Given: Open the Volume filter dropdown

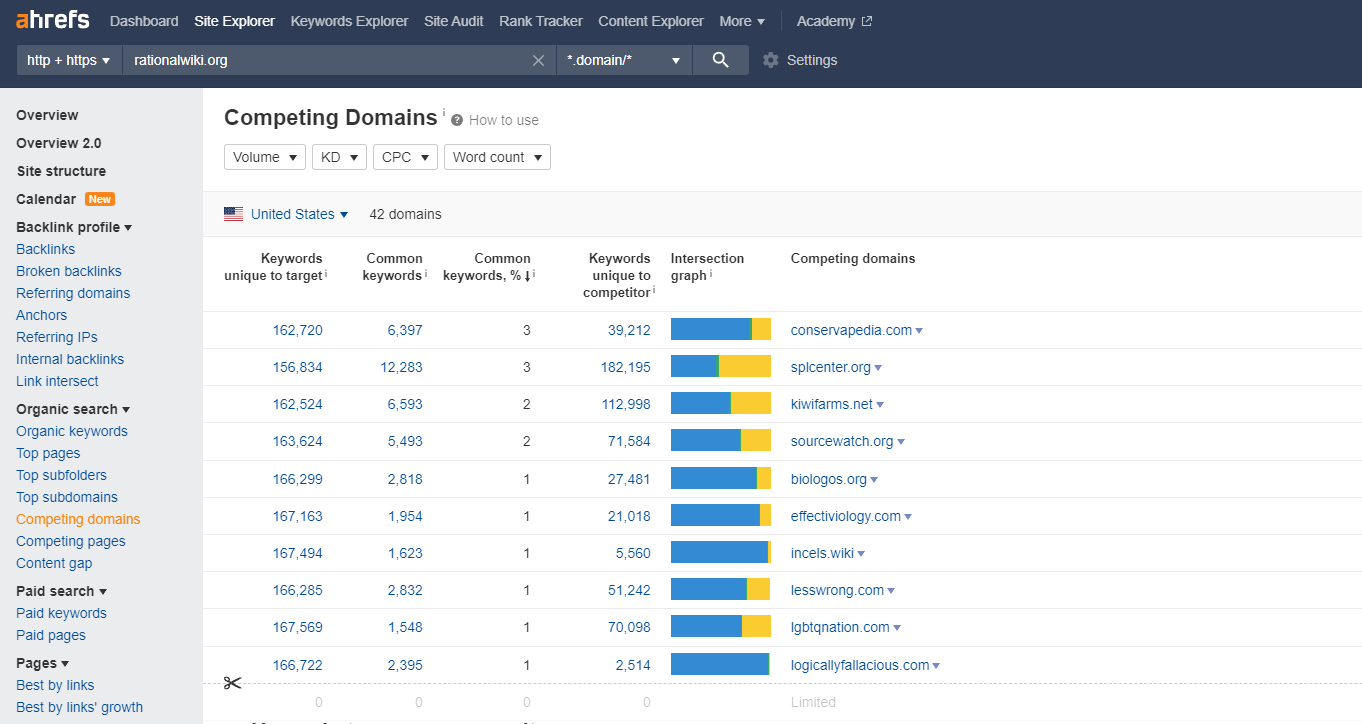Looking at the screenshot, I should pos(265,157).
